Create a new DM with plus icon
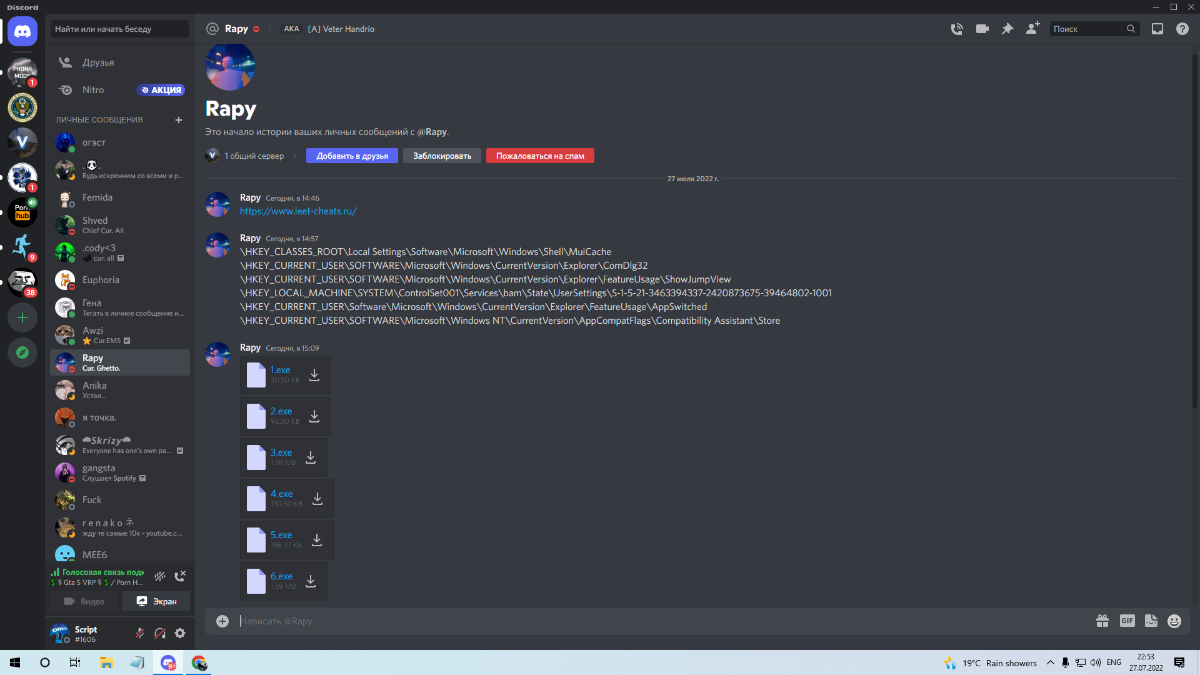Image resolution: width=1200 pixels, height=675 pixels. pos(179,120)
